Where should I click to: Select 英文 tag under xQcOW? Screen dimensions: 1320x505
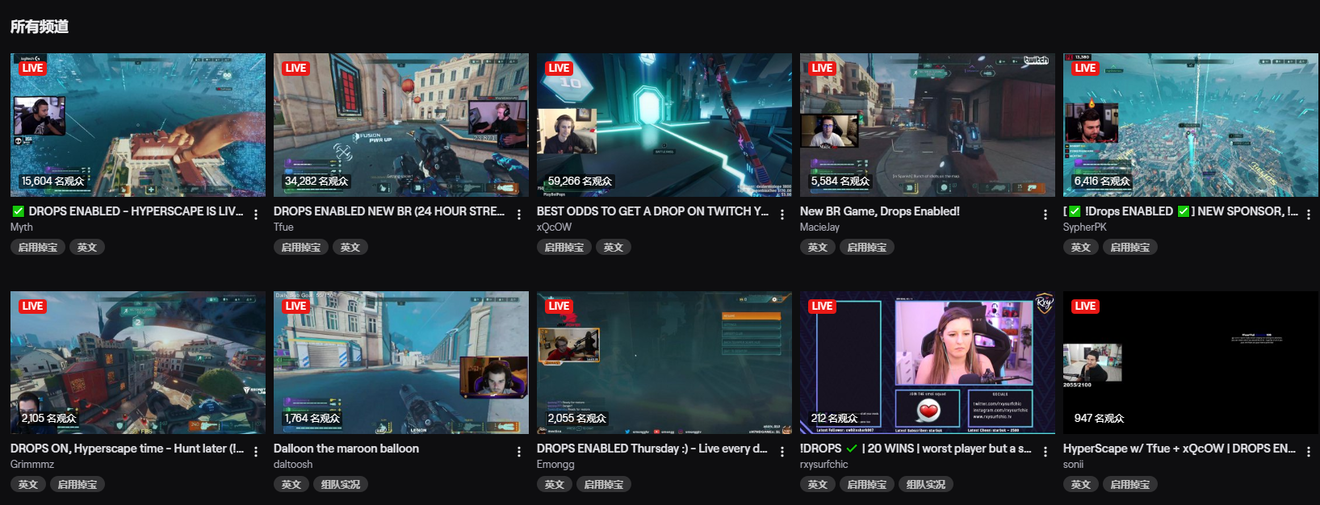613,247
